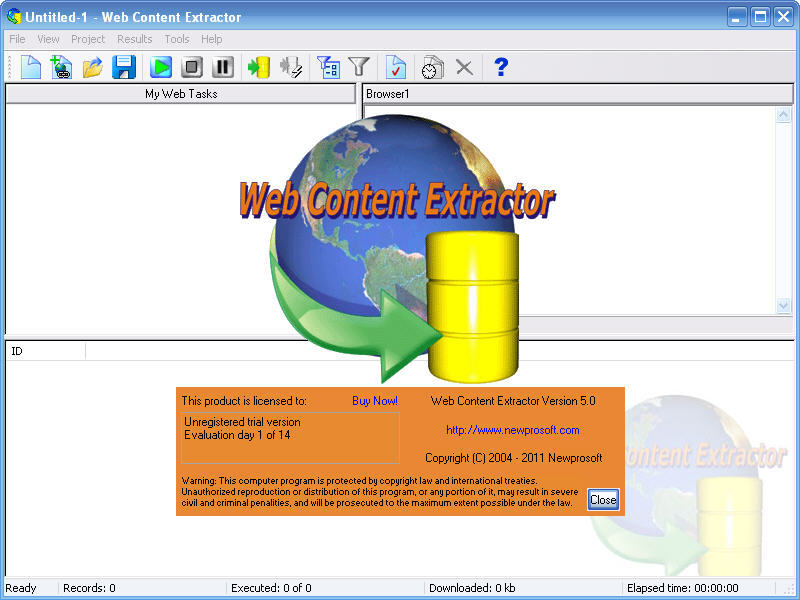Open the new web task wizard icon

[x=61, y=67]
